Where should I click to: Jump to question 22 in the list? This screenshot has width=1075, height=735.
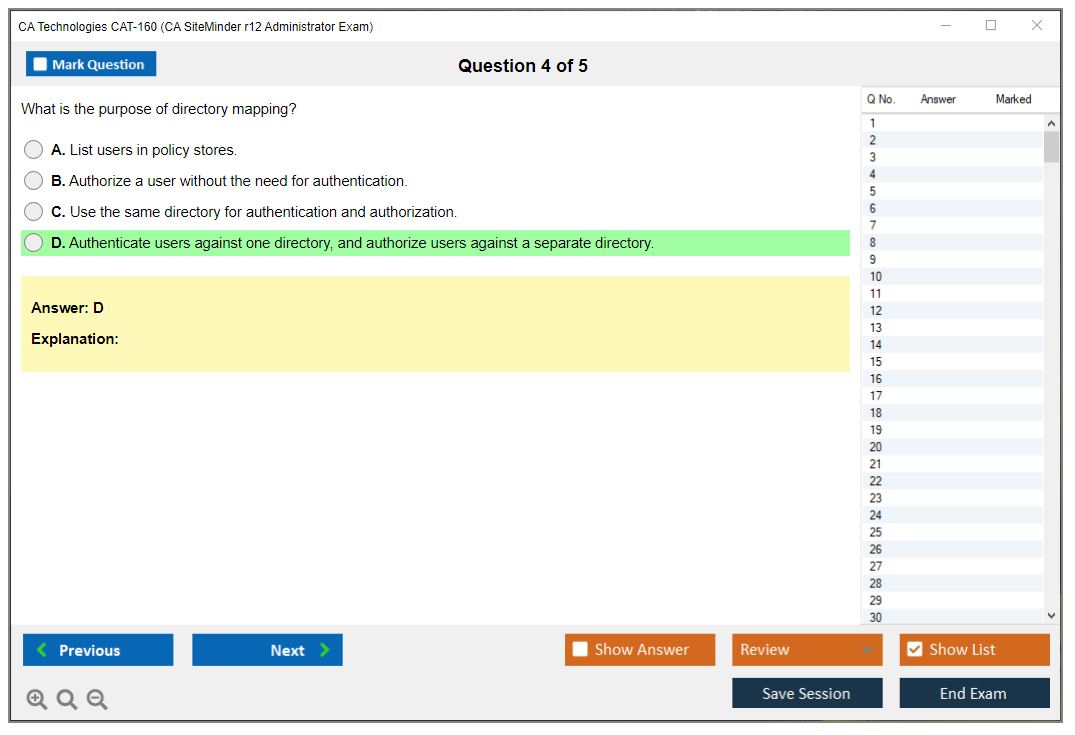pos(876,481)
